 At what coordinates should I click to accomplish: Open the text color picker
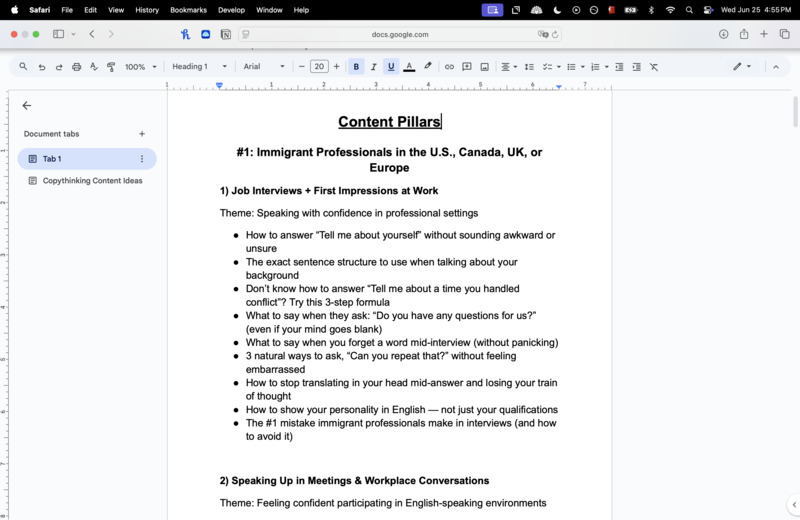click(409, 67)
